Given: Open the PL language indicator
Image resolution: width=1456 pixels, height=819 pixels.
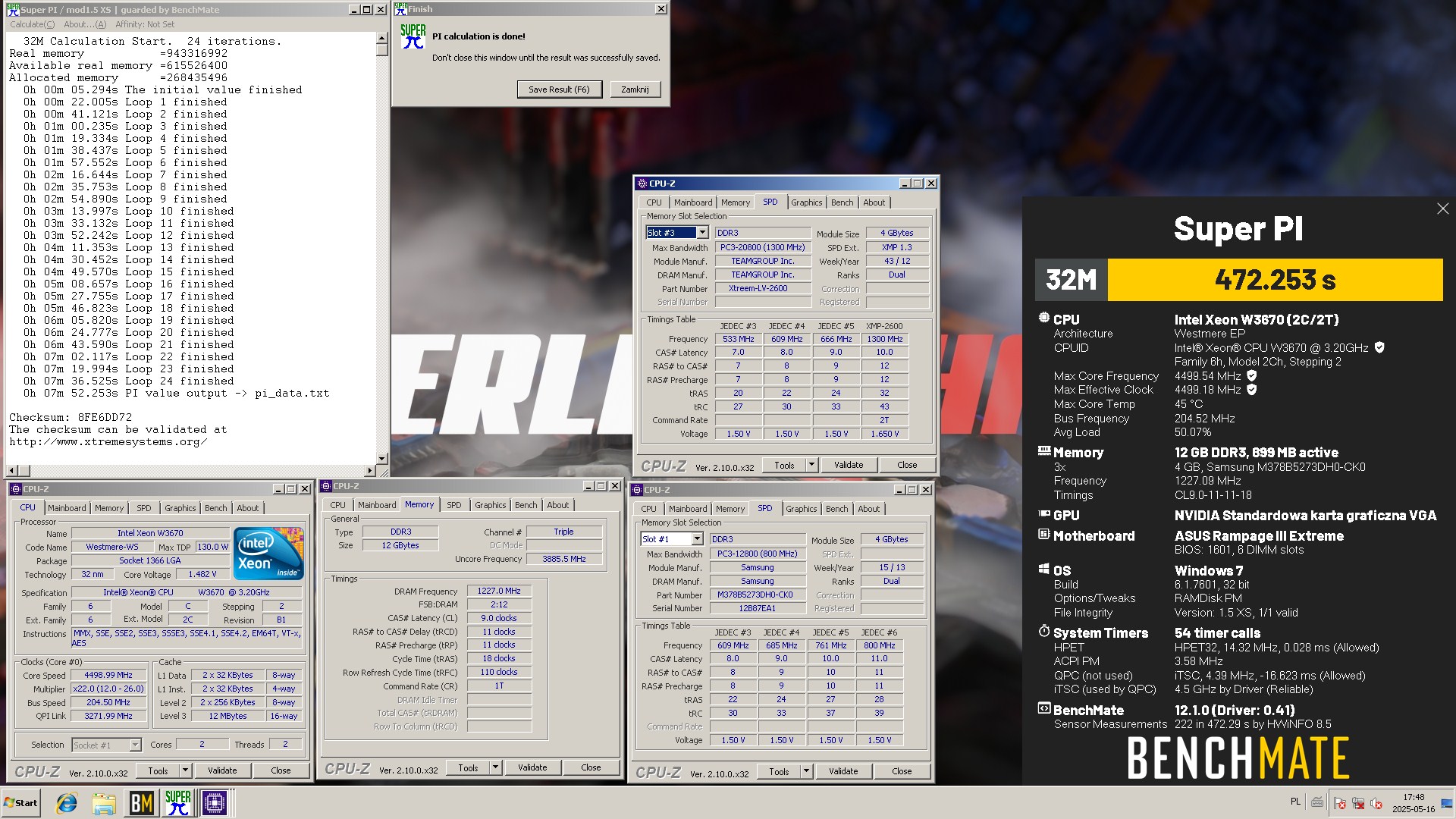Looking at the screenshot, I should click(x=1295, y=802).
